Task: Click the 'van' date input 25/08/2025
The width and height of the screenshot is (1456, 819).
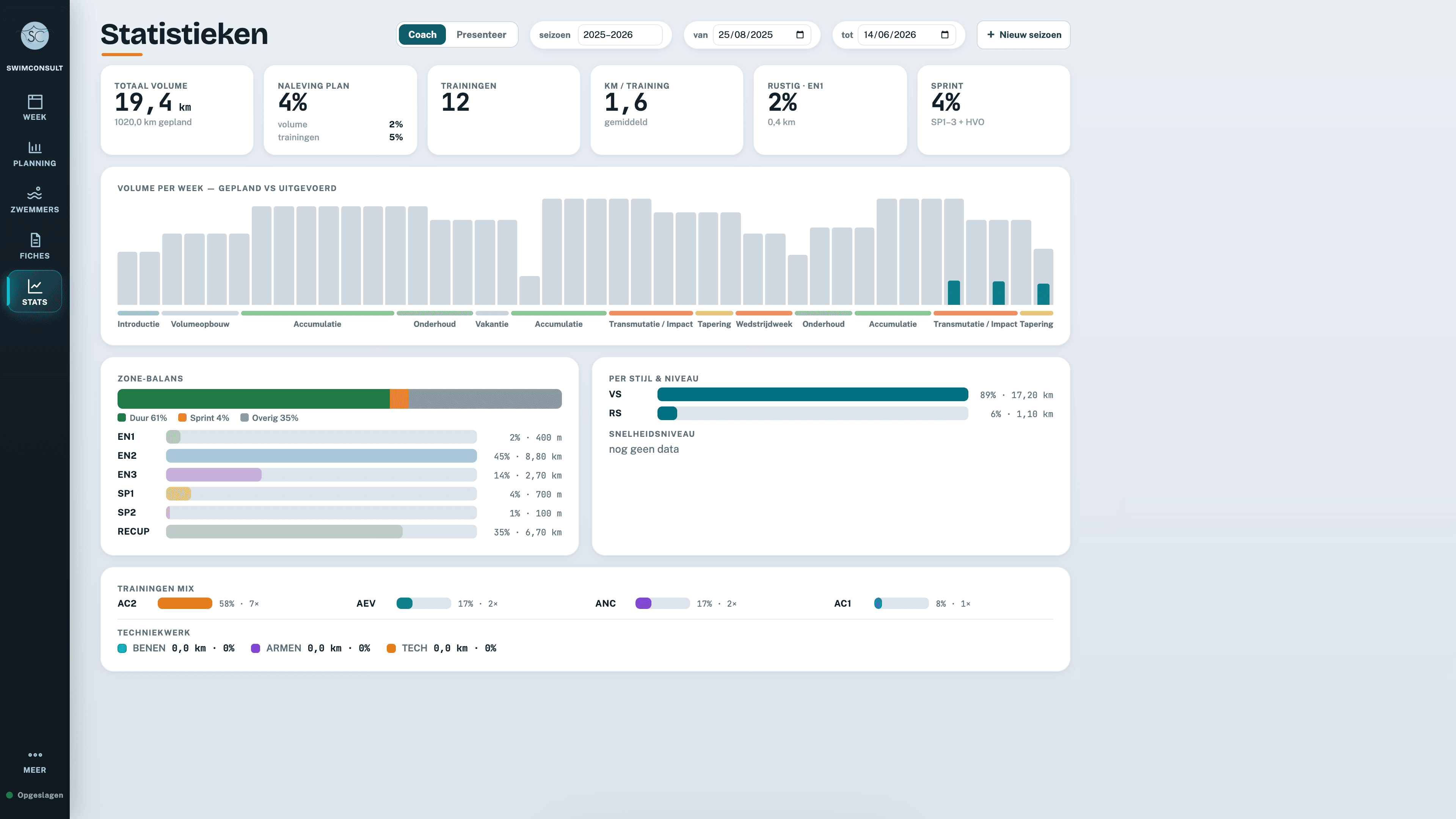Action: [x=761, y=35]
